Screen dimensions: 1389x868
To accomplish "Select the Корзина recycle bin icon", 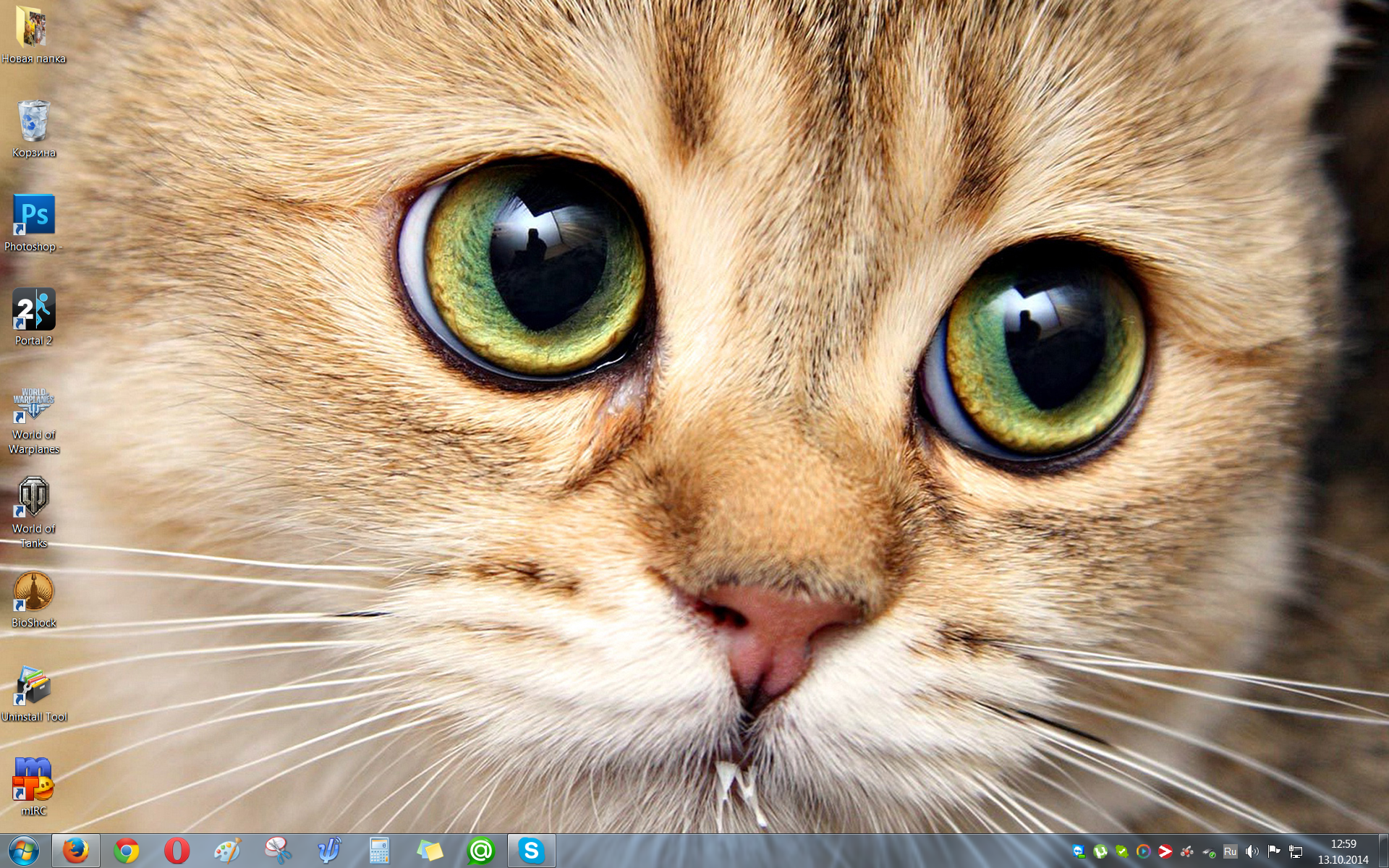I will [33, 122].
